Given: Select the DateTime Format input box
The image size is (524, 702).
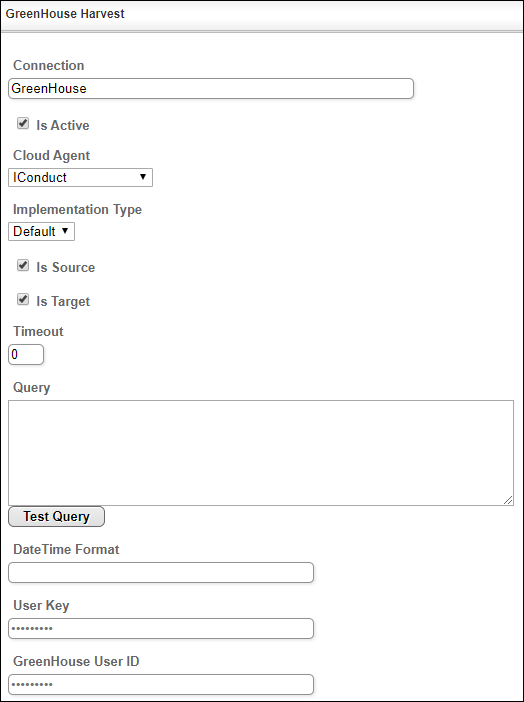Looking at the screenshot, I should coord(161,573).
